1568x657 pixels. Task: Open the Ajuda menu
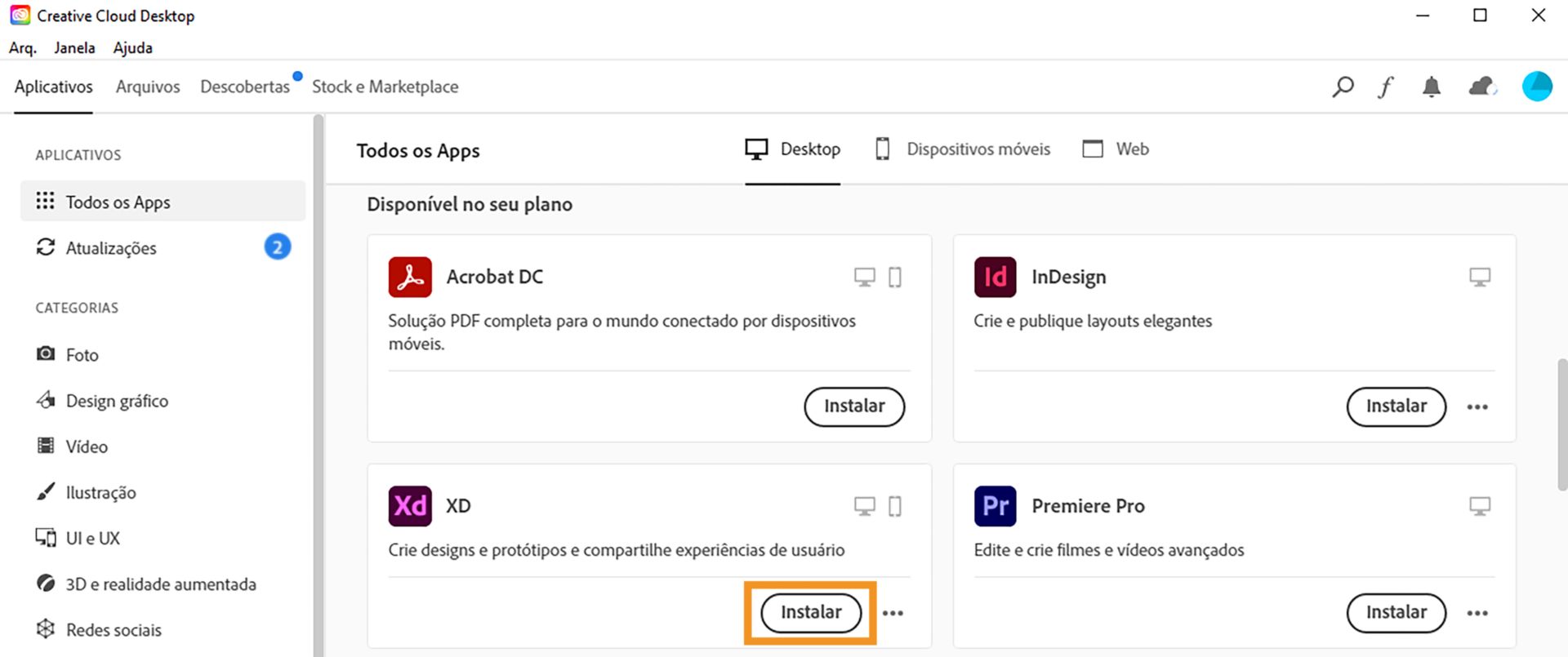(132, 47)
